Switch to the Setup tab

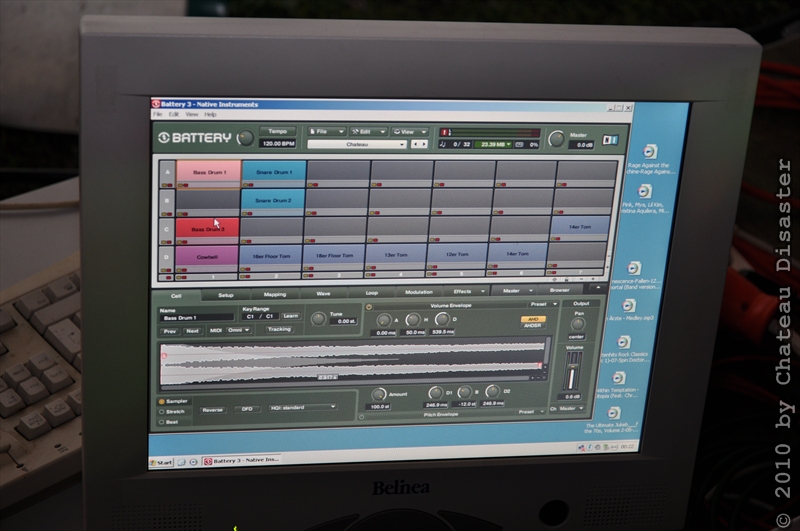click(226, 295)
